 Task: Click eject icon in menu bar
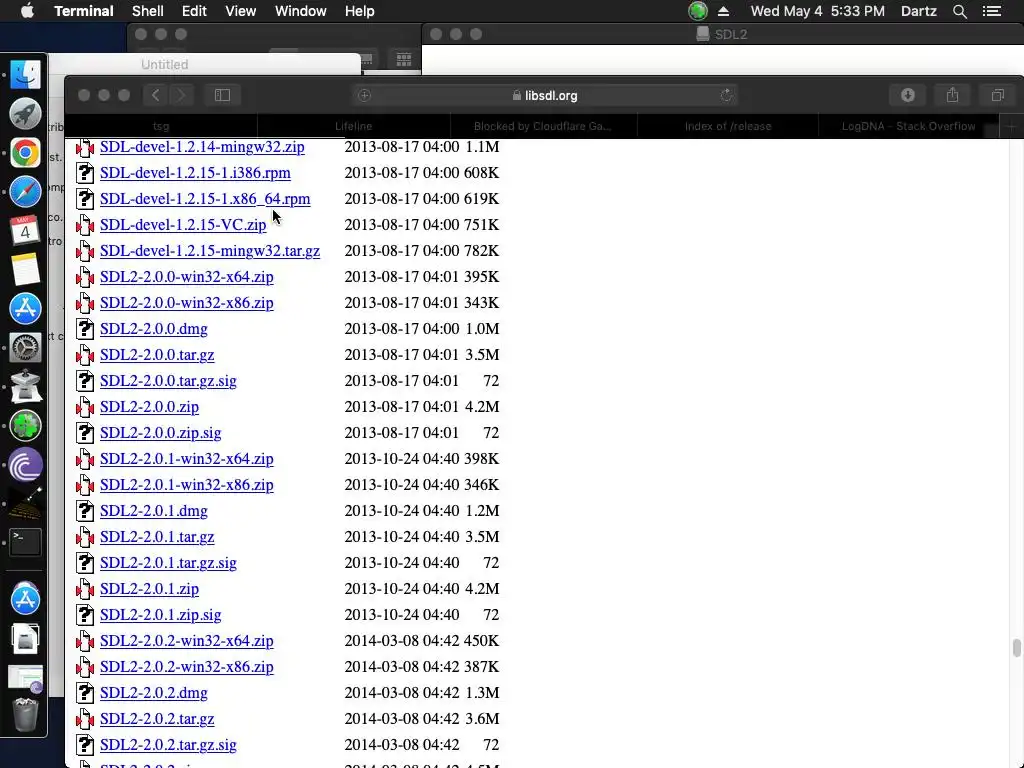[x=724, y=11]
